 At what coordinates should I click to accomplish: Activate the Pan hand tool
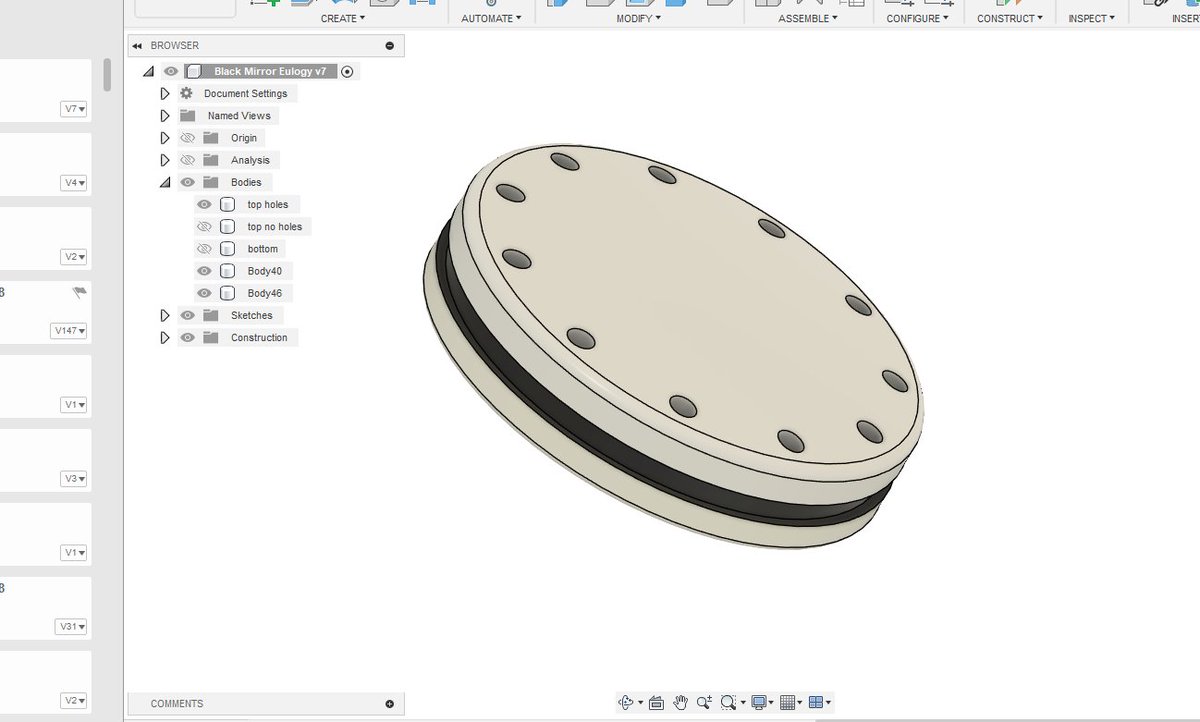click(680, 702)
